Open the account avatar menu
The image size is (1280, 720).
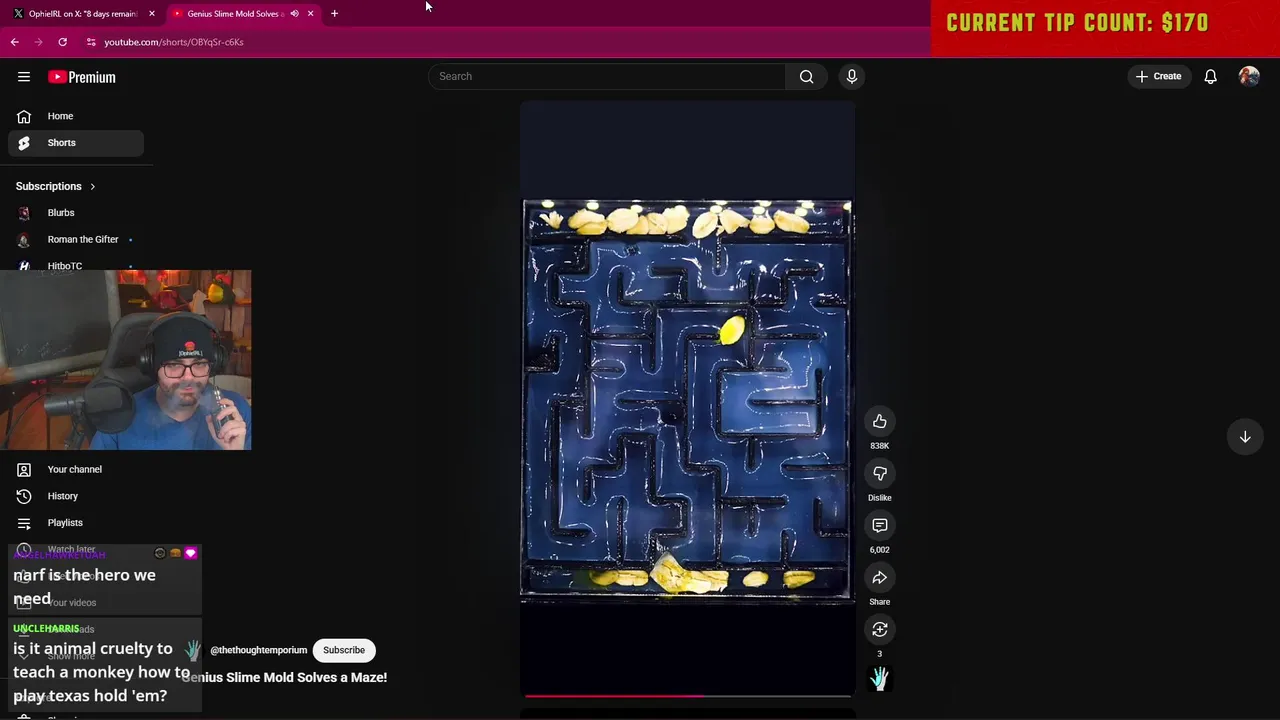pos(1249,76)
